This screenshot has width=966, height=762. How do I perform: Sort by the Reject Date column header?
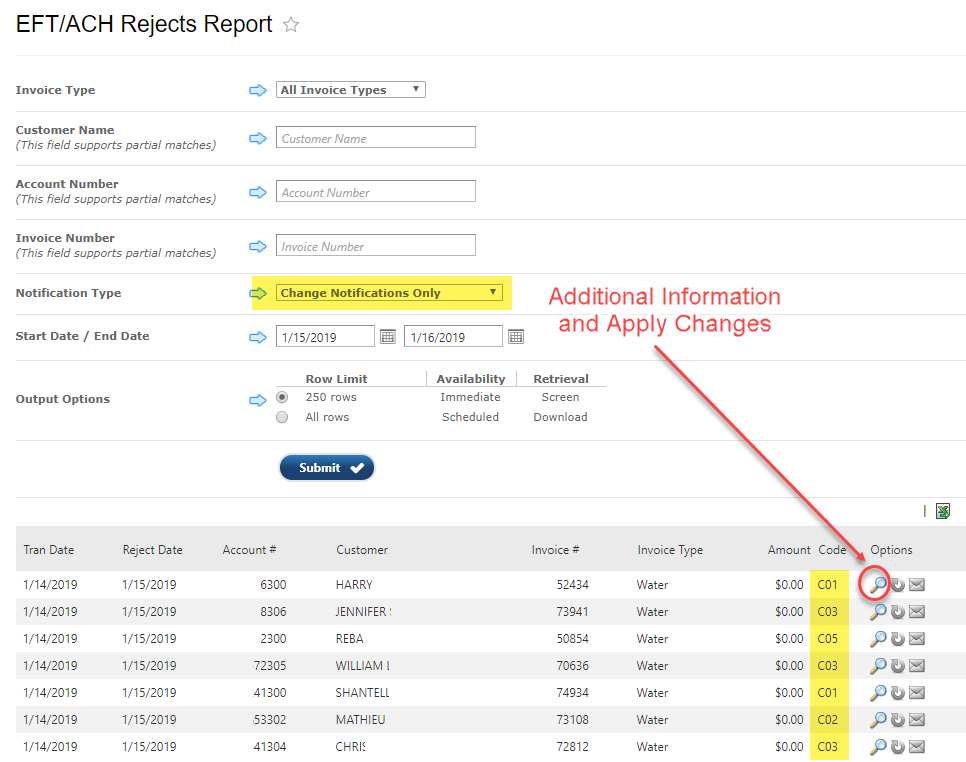coord(152,549)
